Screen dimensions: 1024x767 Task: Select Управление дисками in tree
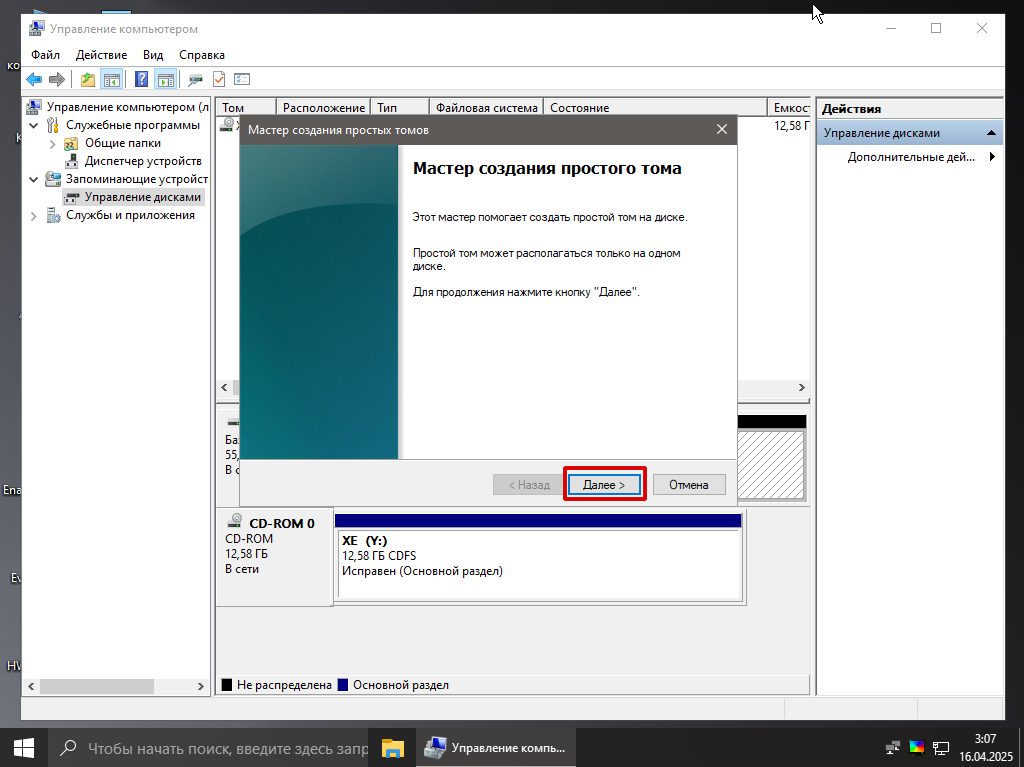[x=133, y=197]
